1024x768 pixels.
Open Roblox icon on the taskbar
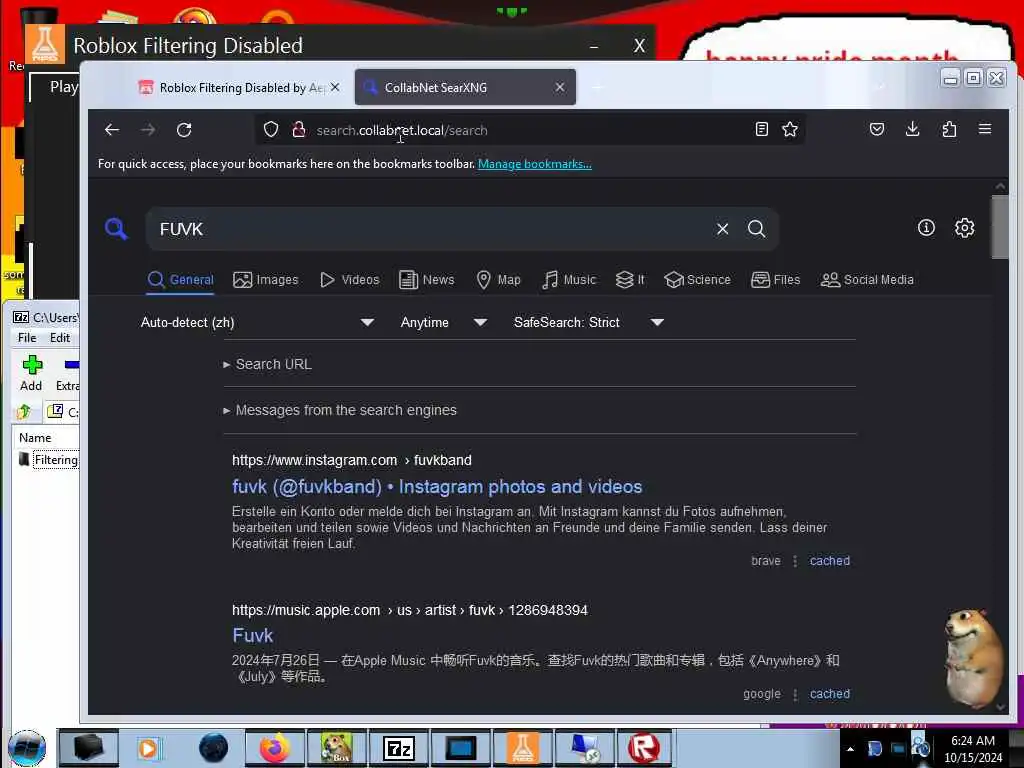(644, 748)
